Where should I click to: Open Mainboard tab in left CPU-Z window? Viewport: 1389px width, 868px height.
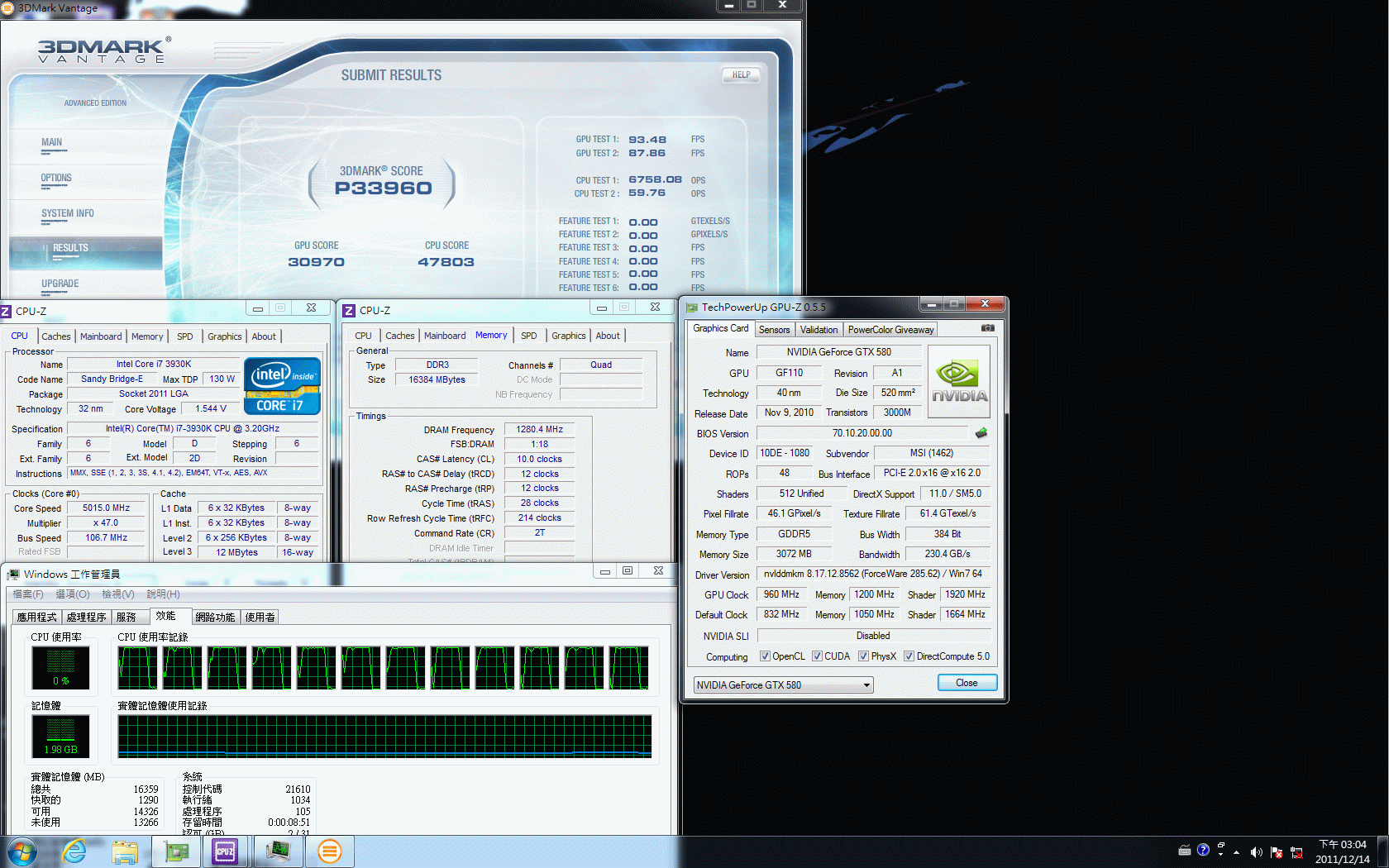[x=101, y=336]
